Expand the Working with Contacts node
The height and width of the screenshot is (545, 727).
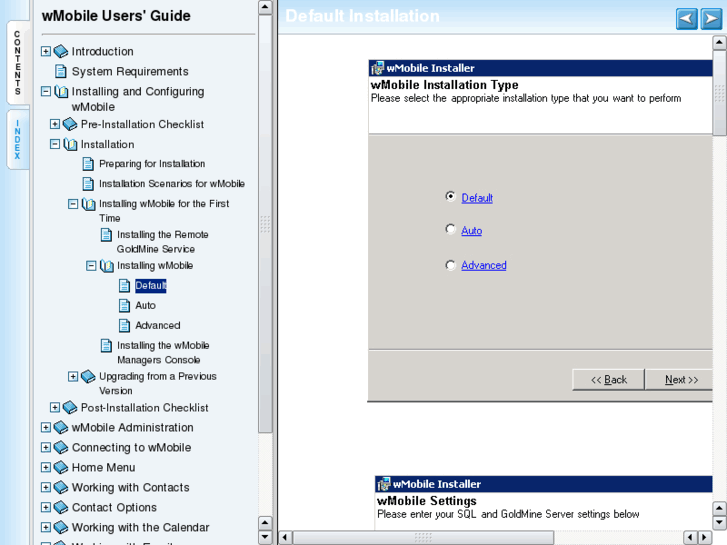point(45,487)
